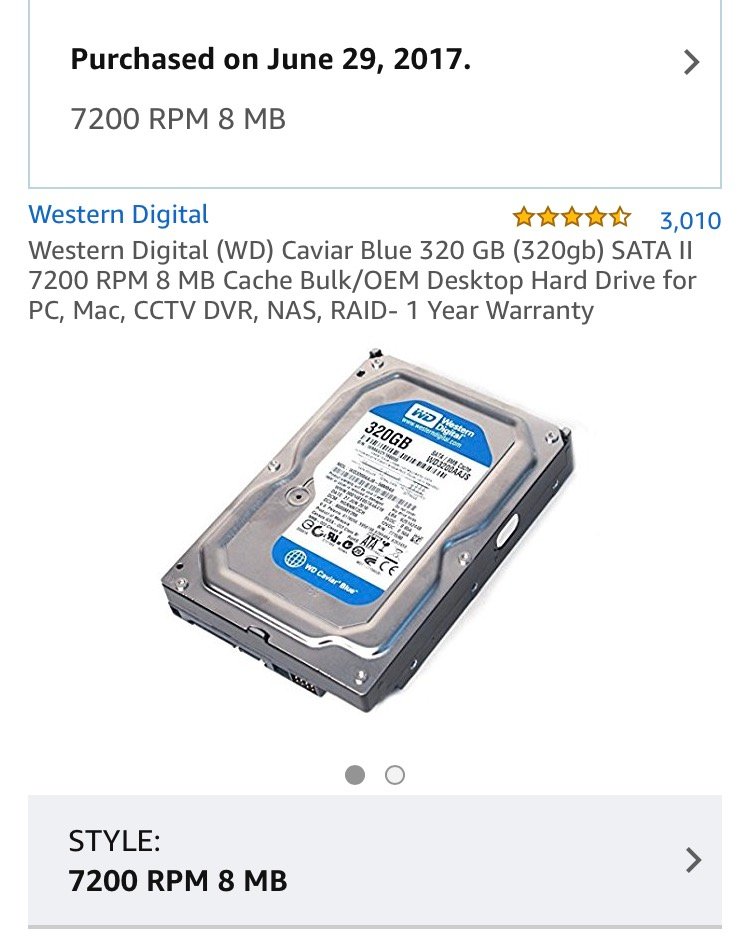Open the hard drive product image
The image size is (749, 947).
point(368,530)
